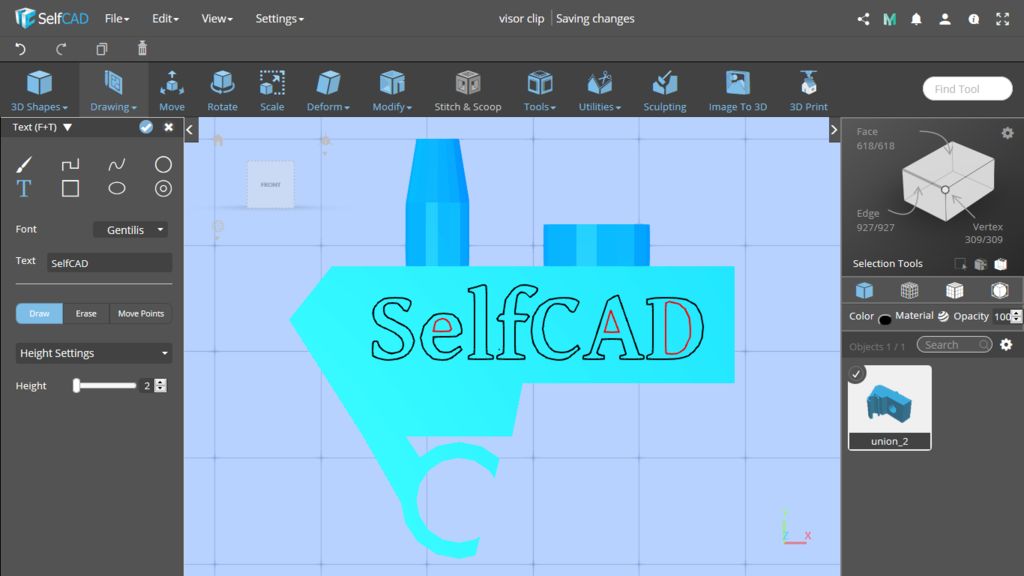This screenshot has height=576, width=1024.
Task: Select the Text drawing tool
Action: point(24,189)
